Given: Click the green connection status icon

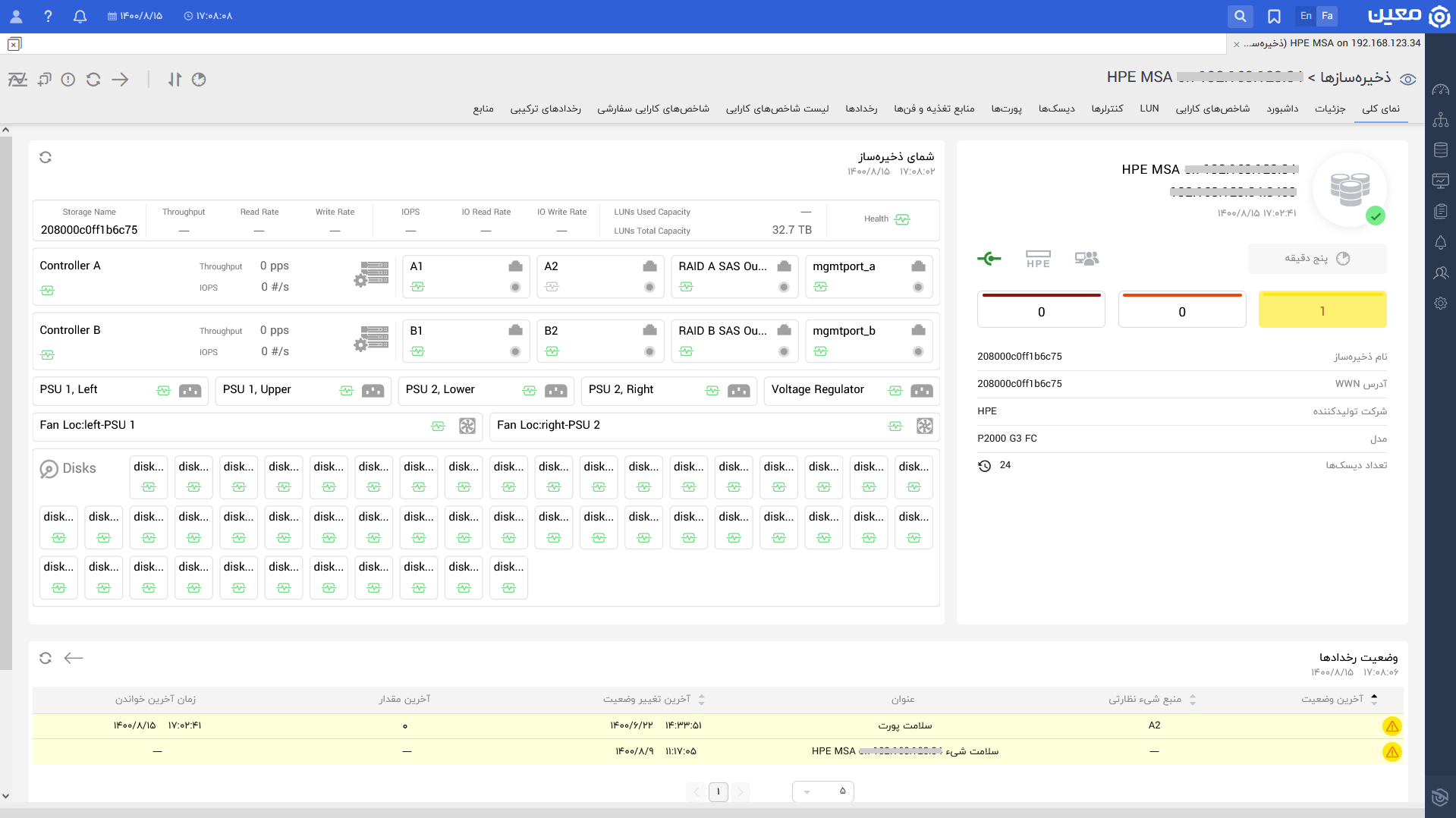Looking at the screenshot, I should [x=989, y=259].
